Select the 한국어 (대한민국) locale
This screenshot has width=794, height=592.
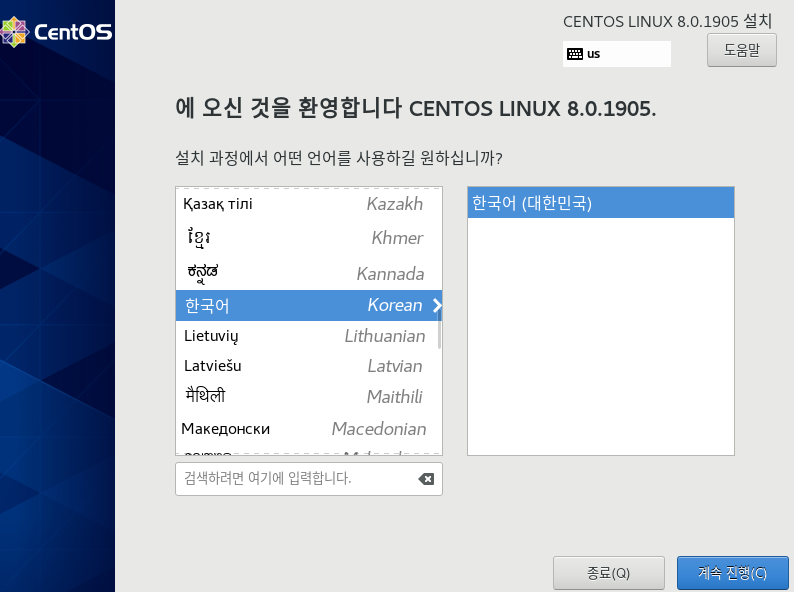click(601, 203)
